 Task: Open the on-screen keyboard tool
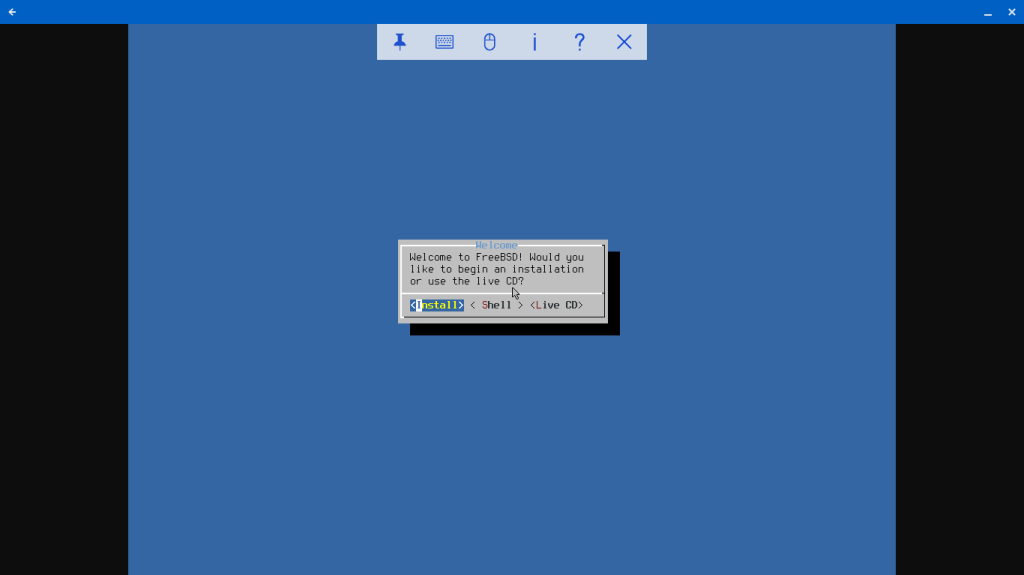(444, 42)
